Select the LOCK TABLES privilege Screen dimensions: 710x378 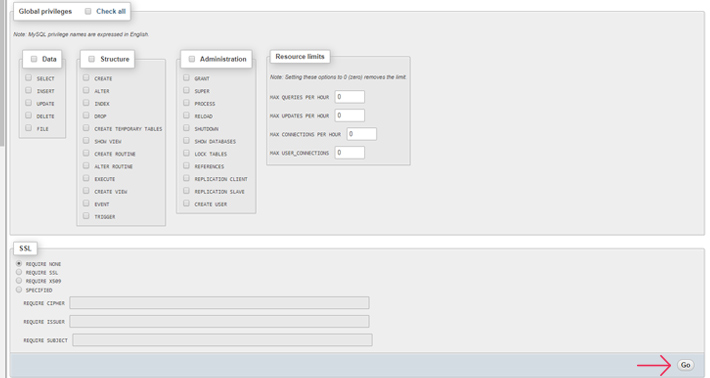pos(186,153)
